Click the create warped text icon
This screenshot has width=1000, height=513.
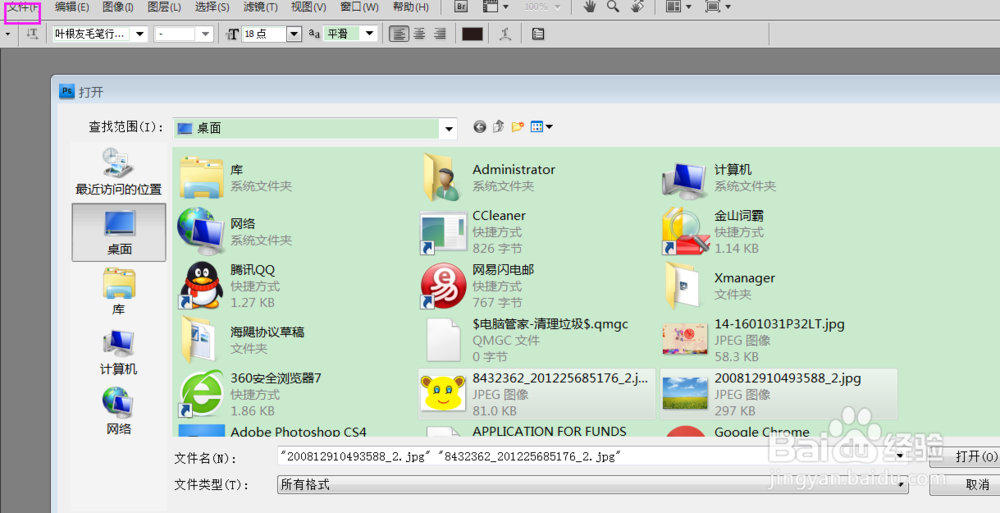[x=505, y=34]
